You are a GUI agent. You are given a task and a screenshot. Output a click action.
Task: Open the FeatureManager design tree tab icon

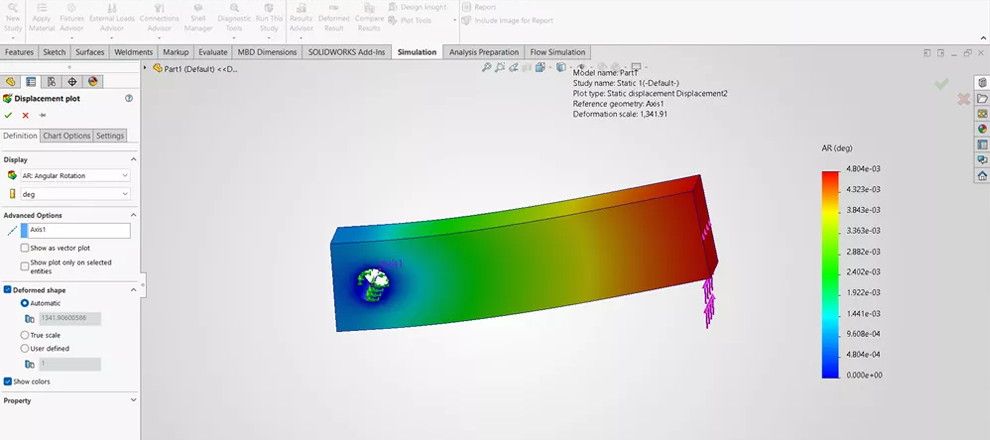pyautogui.click(x=9, y=81)
